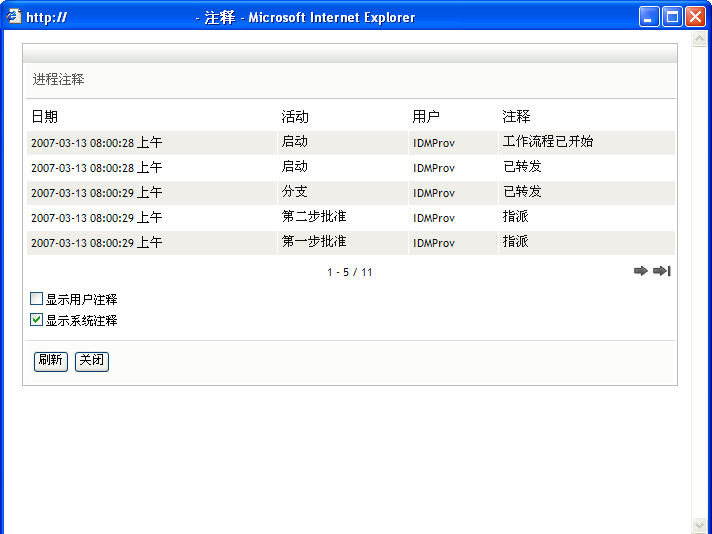Click the 关闭 button

[x=92, y=361]
